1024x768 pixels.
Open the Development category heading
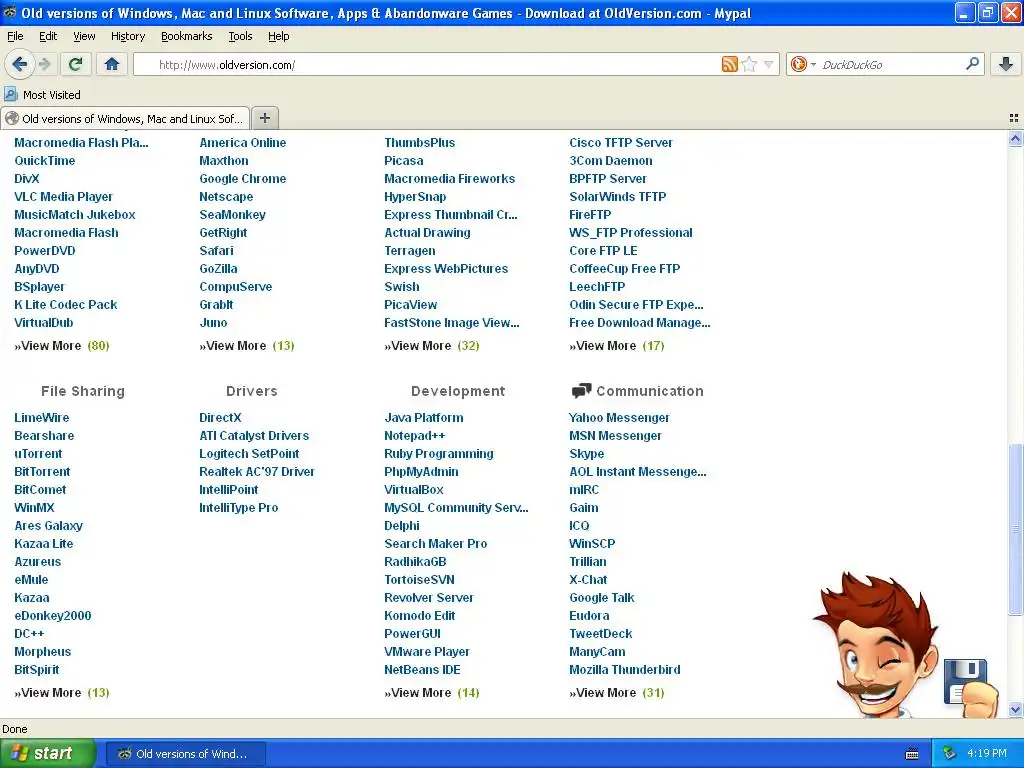(458, 391)
